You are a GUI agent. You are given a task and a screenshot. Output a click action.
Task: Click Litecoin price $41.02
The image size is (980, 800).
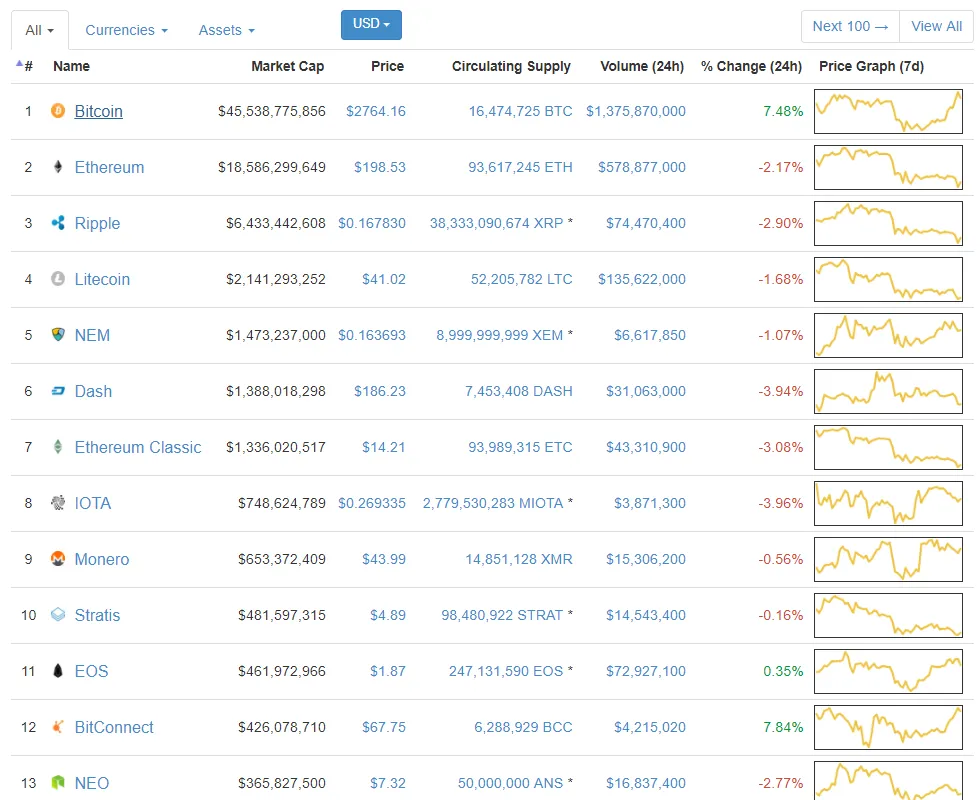(x=384, y=279)
